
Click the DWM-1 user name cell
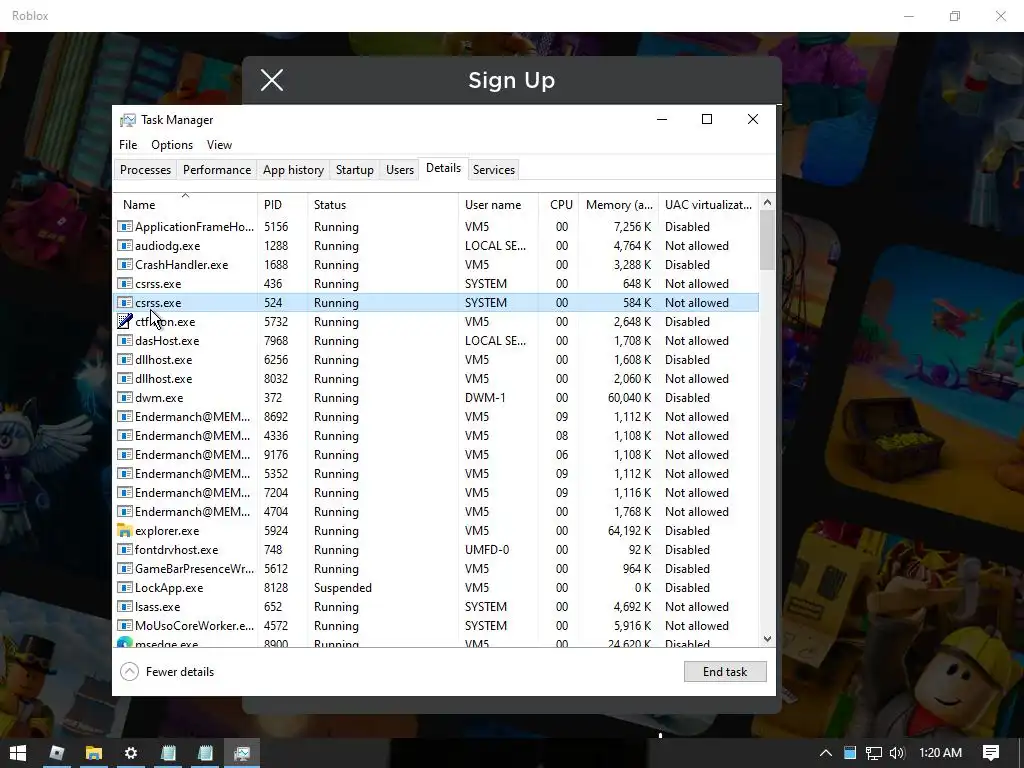[x=485, y=398]
